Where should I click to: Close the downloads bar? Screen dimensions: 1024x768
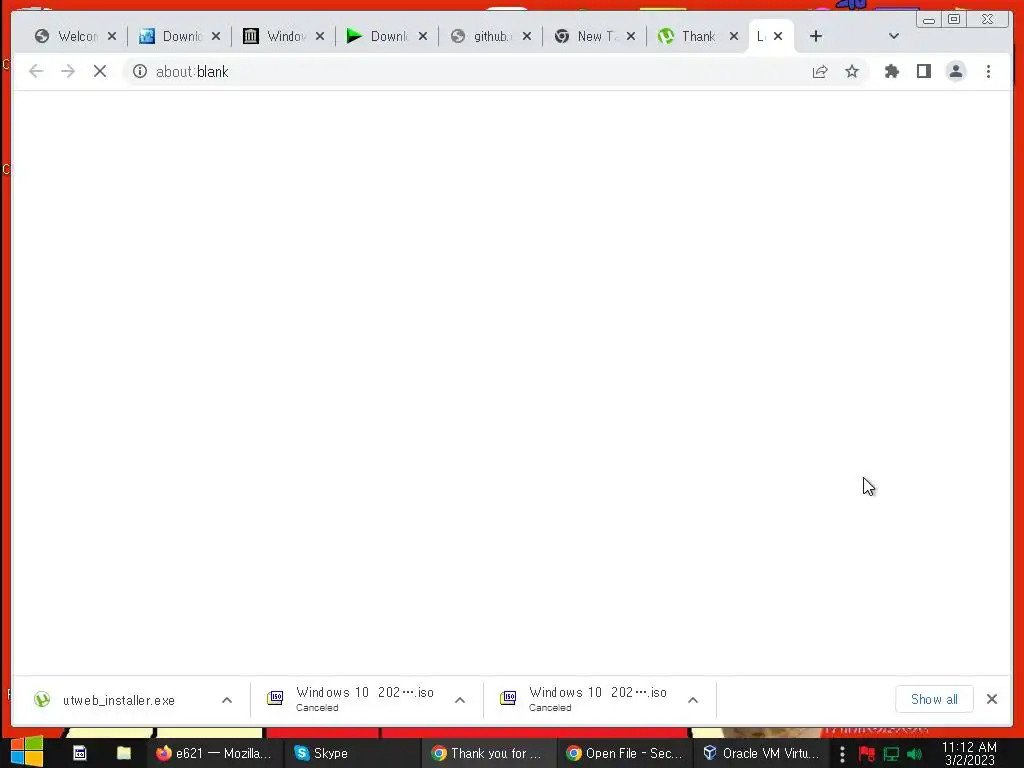[992, 699]
